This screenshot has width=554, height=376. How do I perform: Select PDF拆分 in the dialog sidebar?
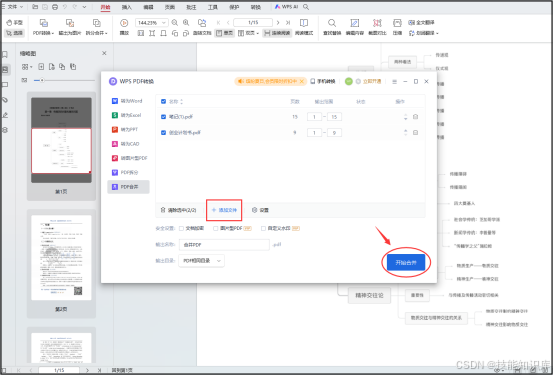click(x=128, y=172)
